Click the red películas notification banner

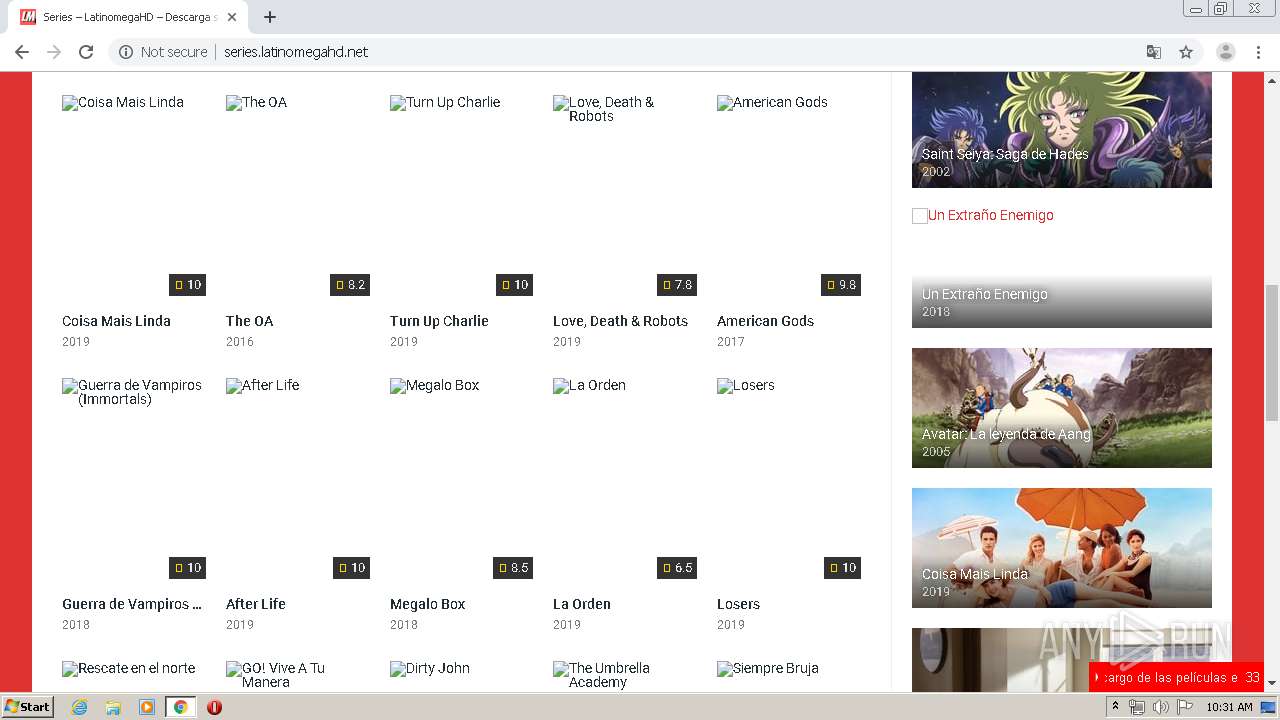(x=1176, y=677)
